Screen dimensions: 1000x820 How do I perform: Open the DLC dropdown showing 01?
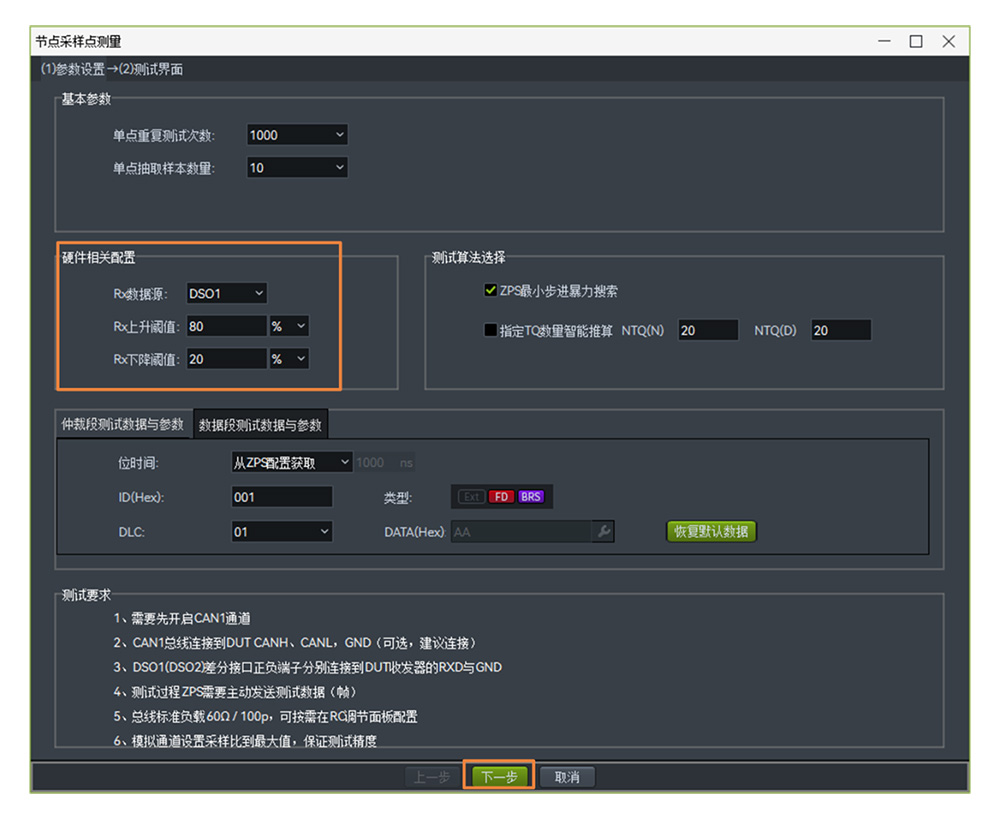282,531
